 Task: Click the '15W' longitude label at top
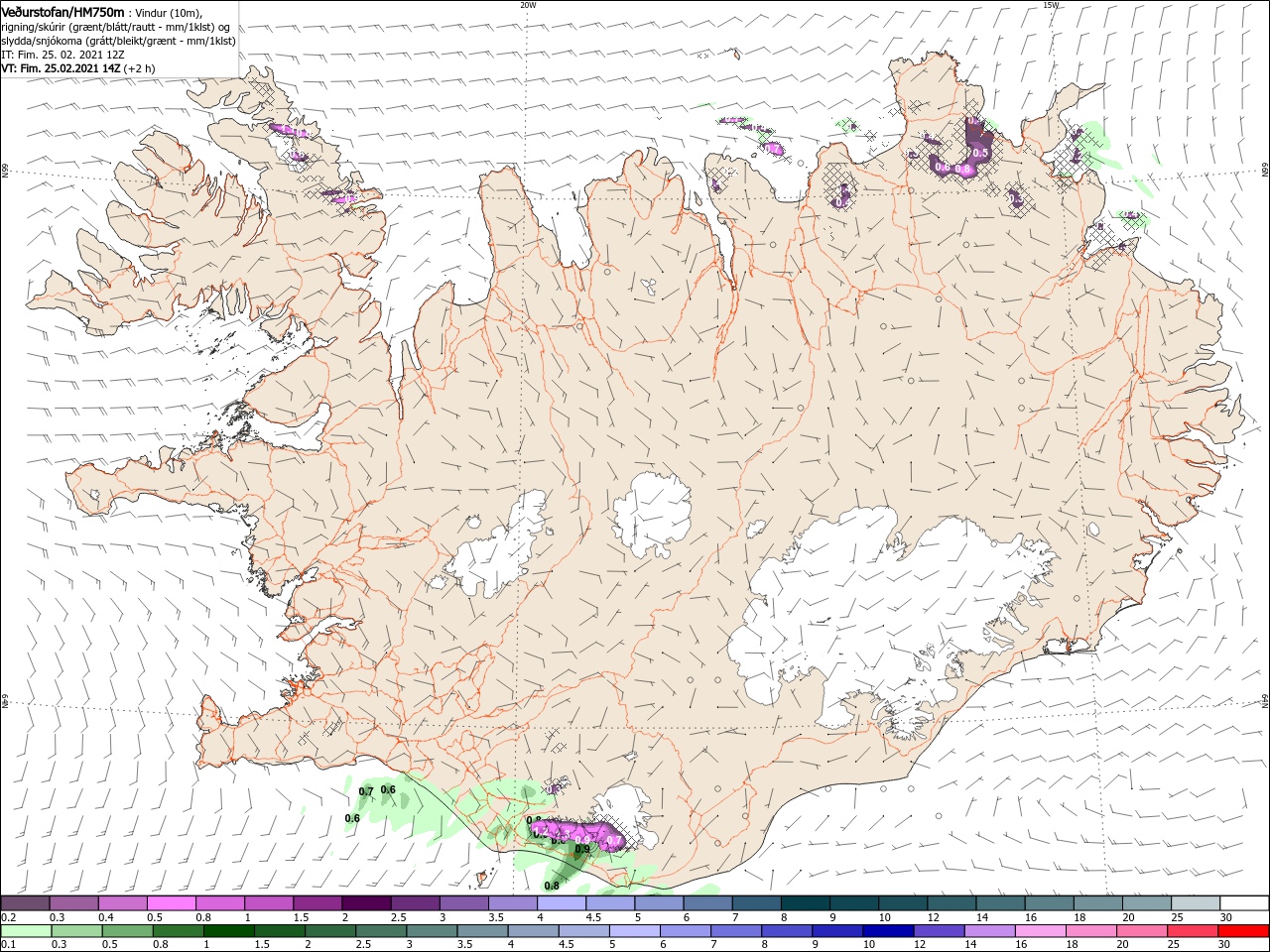pos(1051,5)
